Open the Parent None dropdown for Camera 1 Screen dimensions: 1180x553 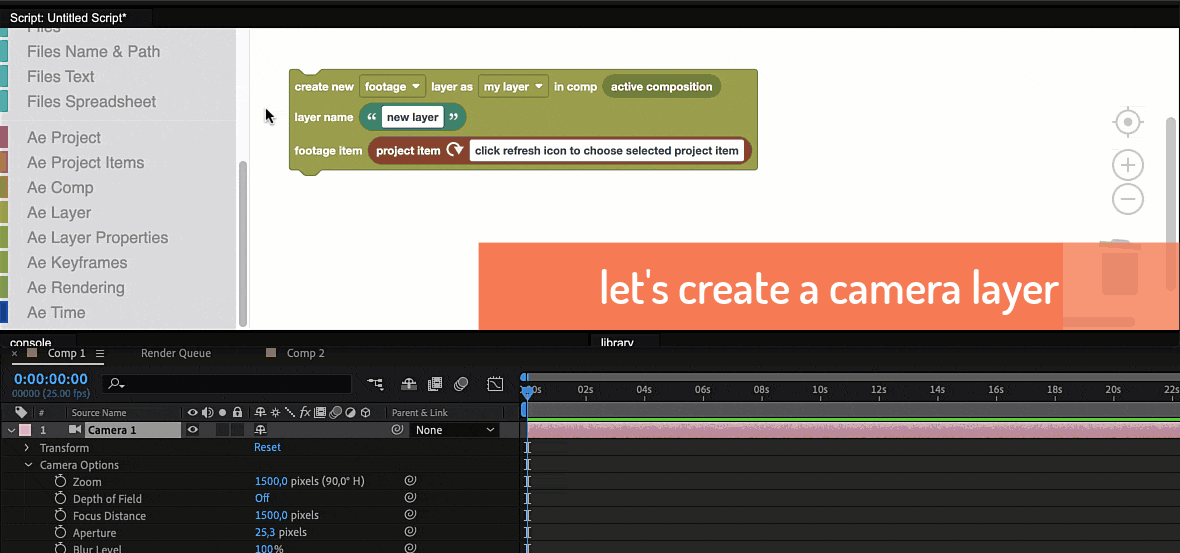click(x=454, y=430)
